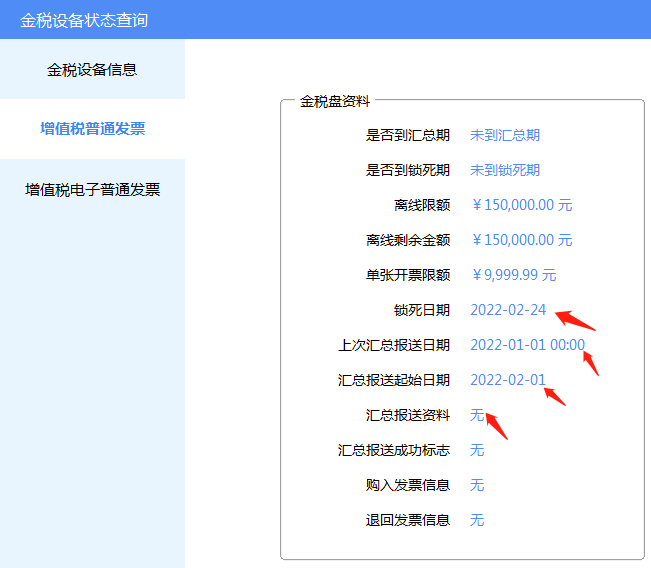
Task: Click the 金税设备状态查询 window title
Action: [84, 20]
